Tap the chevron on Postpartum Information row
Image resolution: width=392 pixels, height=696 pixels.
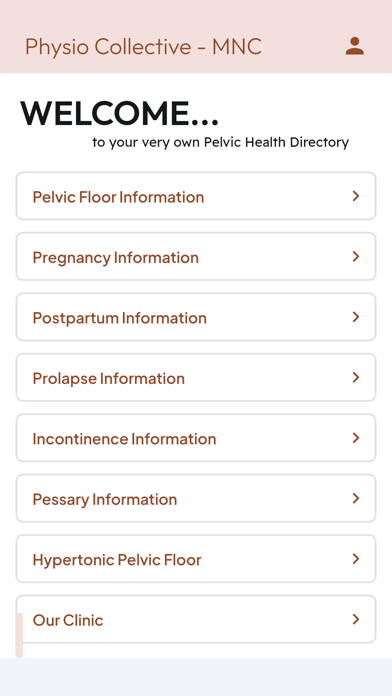tap(356, 317)
